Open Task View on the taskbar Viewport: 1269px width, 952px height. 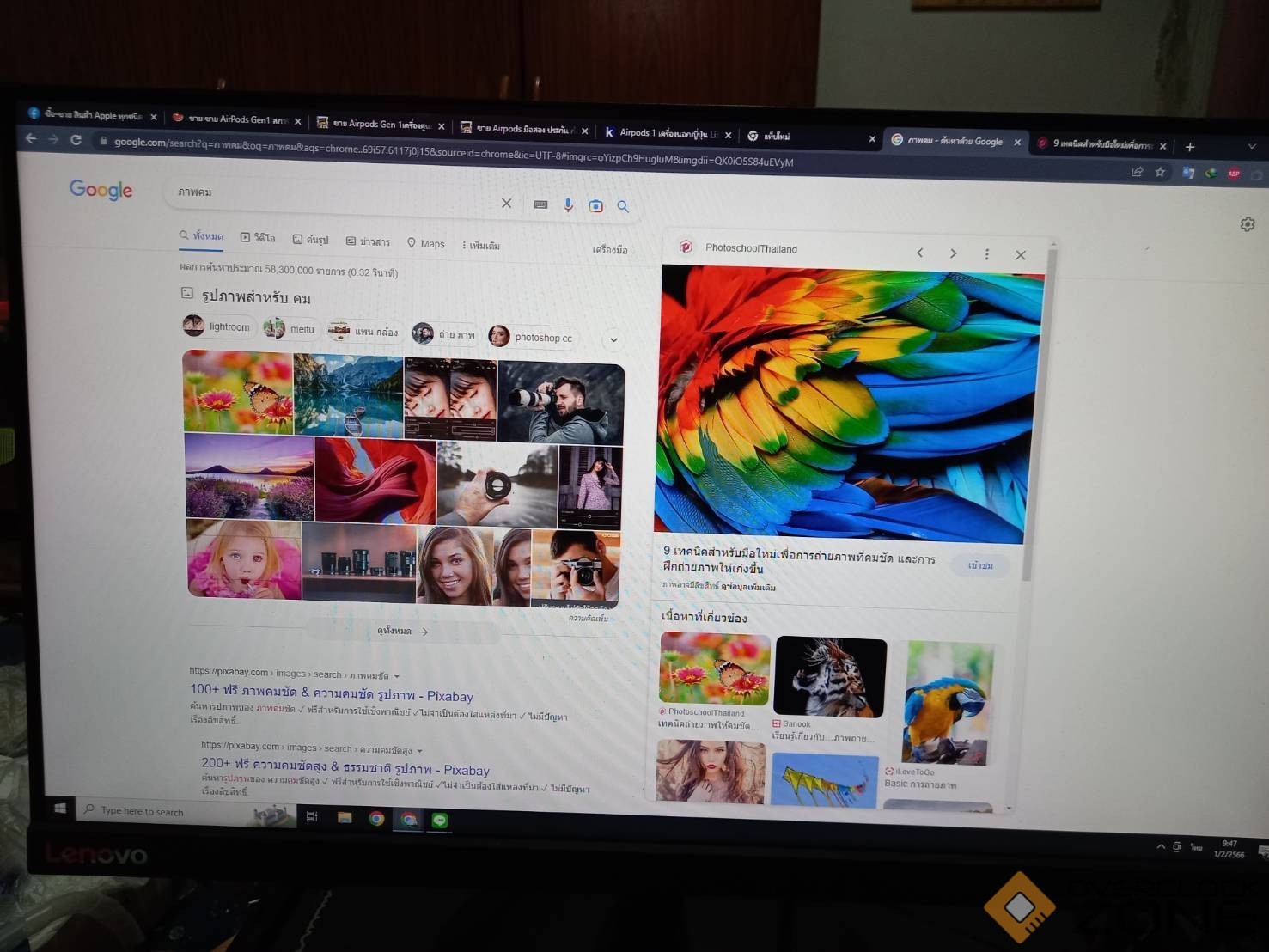point(312,816)
